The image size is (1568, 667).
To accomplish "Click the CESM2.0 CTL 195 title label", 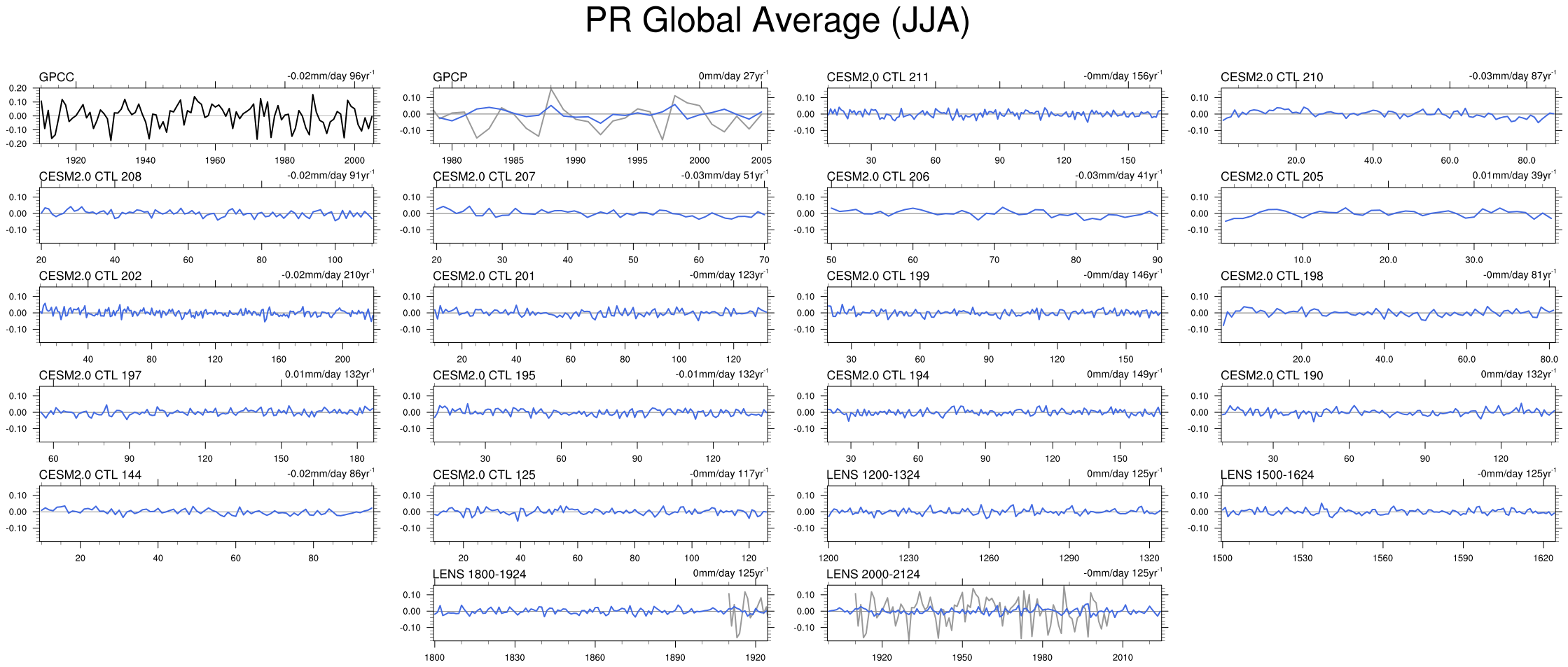I will coord(484,375).
